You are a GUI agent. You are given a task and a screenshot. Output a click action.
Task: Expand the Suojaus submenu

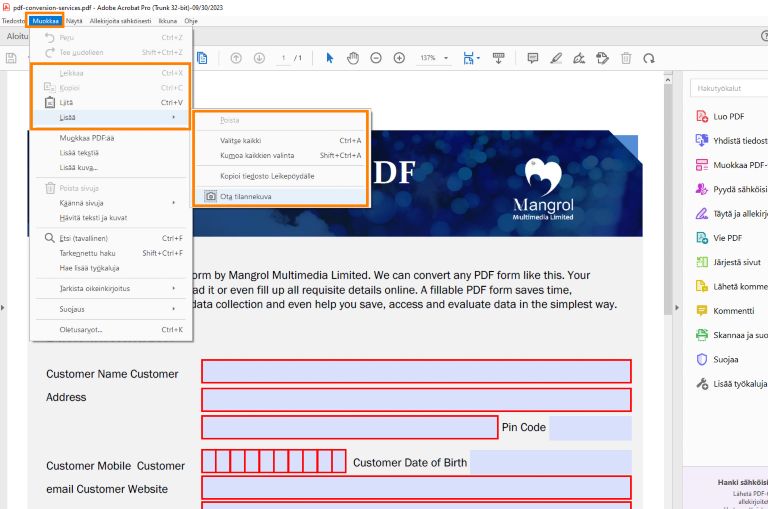point(111,309)
